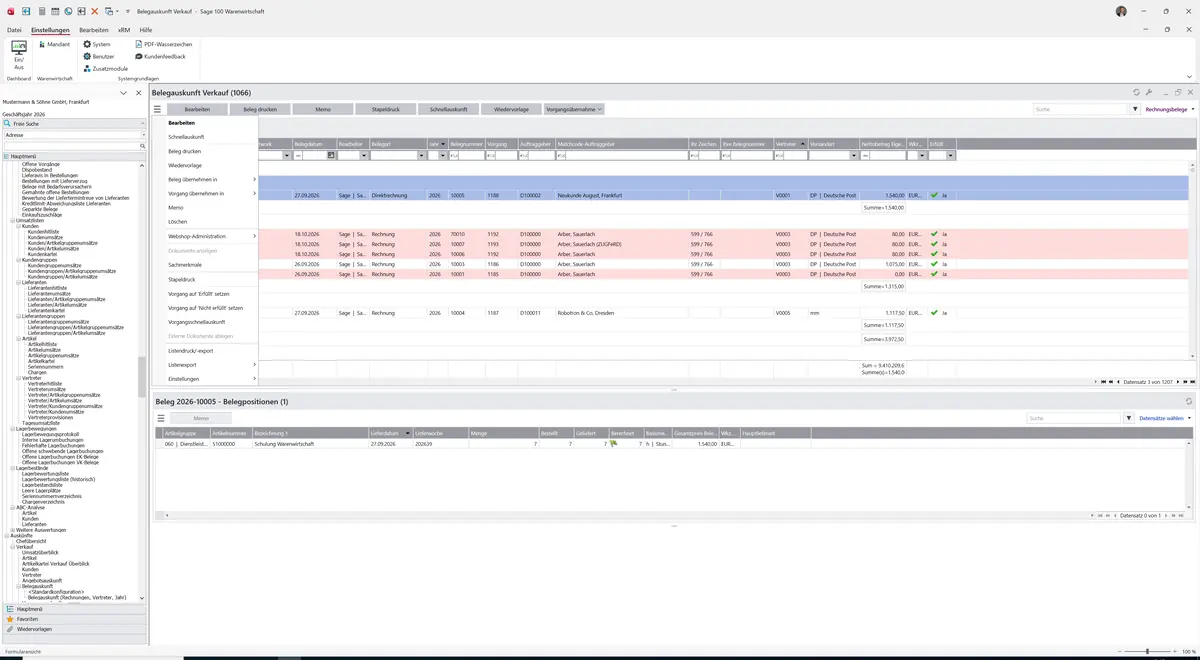Collapse the Umsatzlisten tree node
Image resolution: width=1200 pixels, height=660 pixels.
13,220
